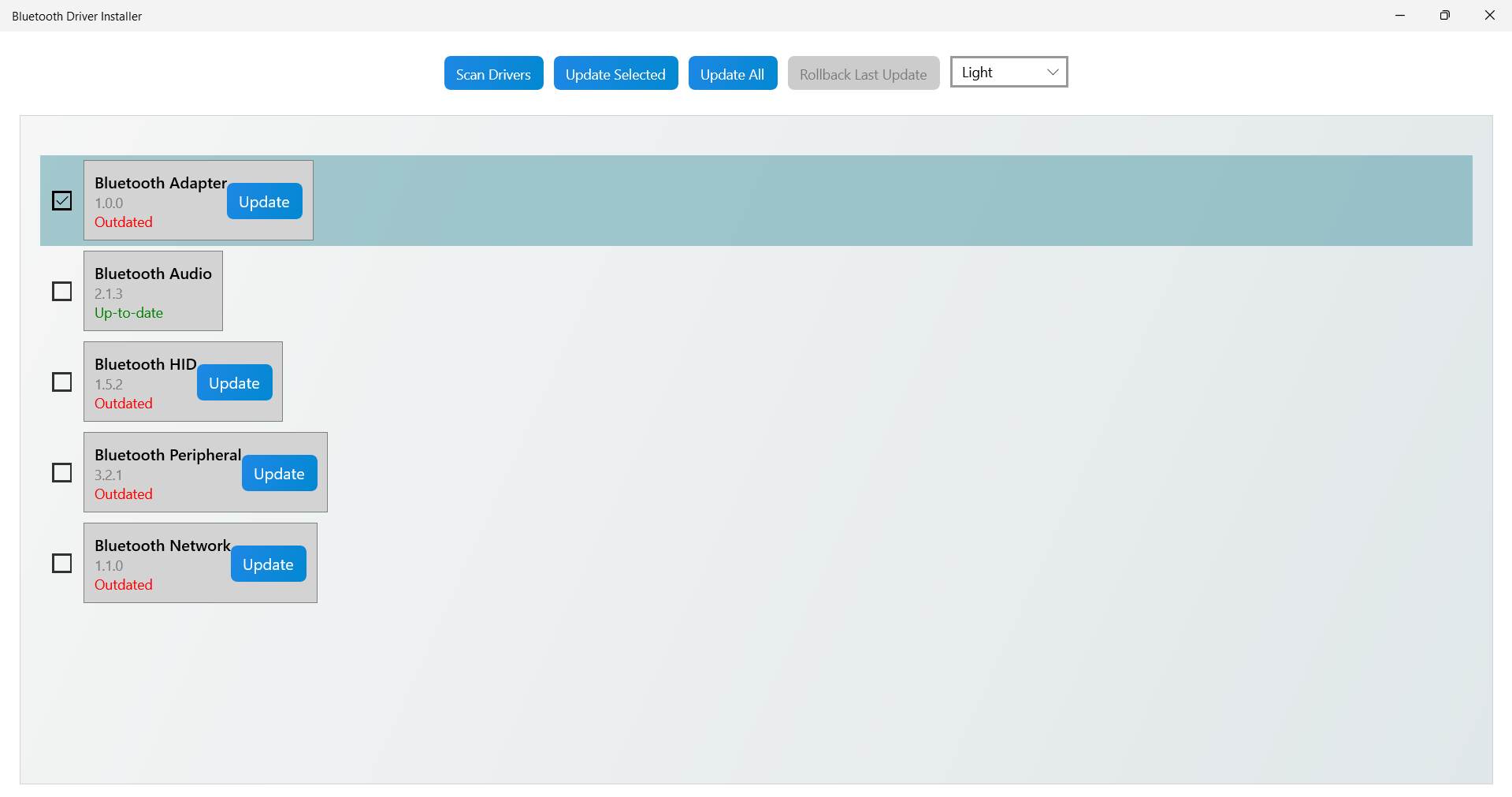The width and height of the screenshot is (1512, 797).
Task: Restore the application window size
Action: tap(1444, 15)
